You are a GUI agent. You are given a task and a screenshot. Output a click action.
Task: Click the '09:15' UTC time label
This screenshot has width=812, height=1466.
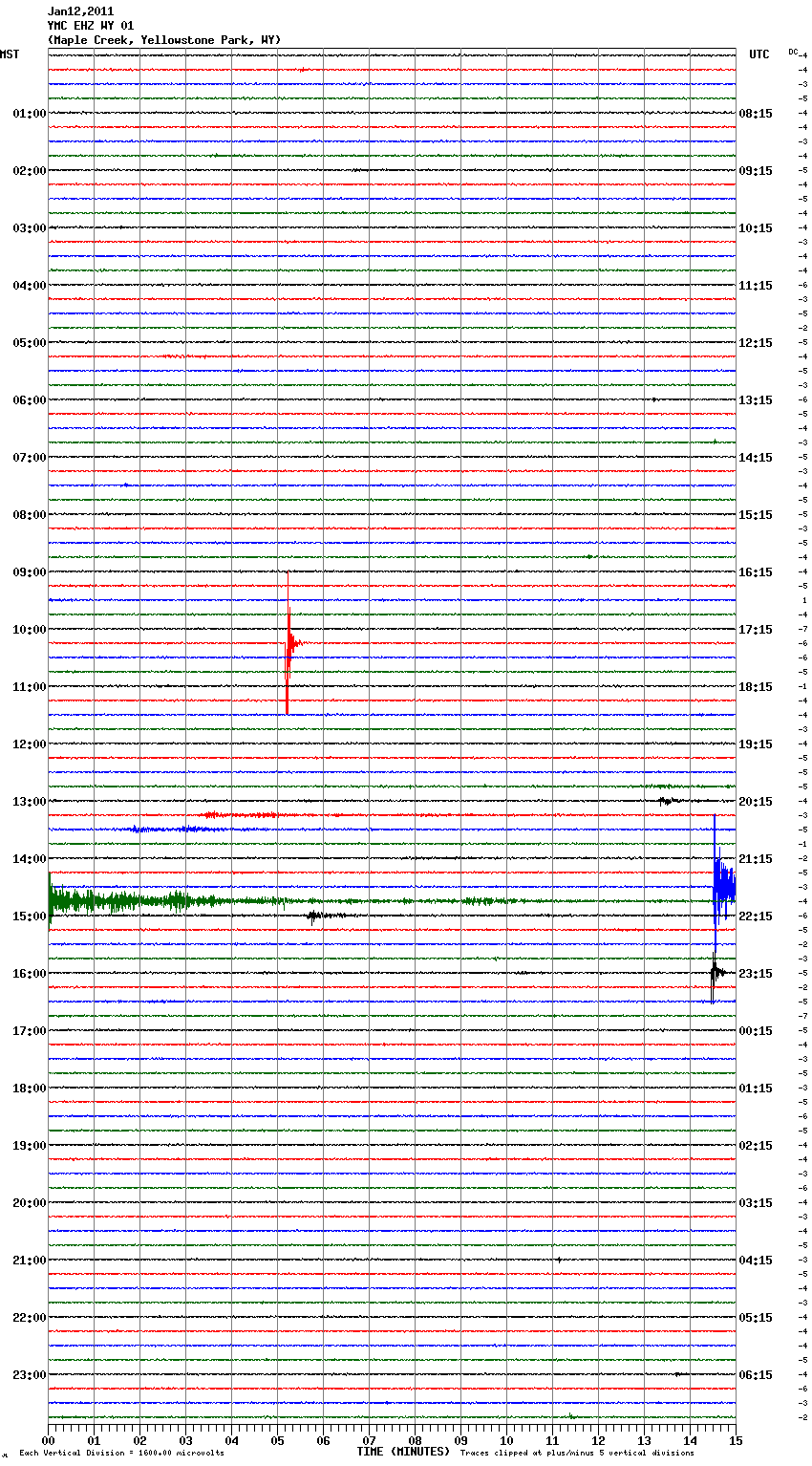click(x=756, y=171)
